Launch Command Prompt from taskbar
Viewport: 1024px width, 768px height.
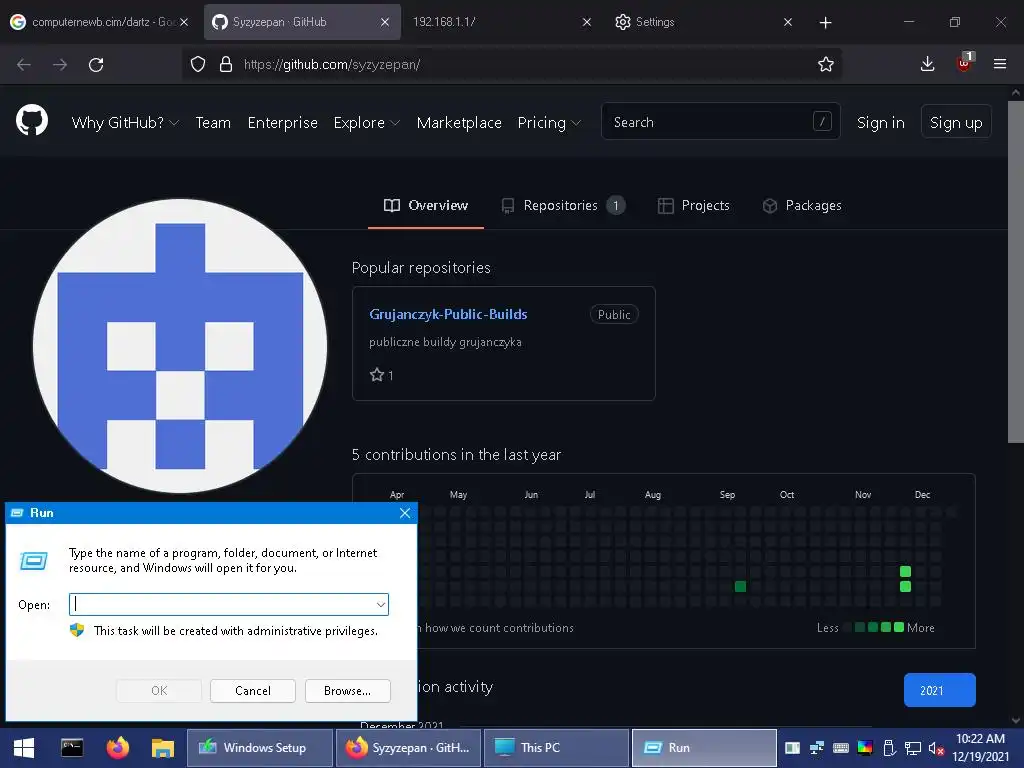[72, 748]
